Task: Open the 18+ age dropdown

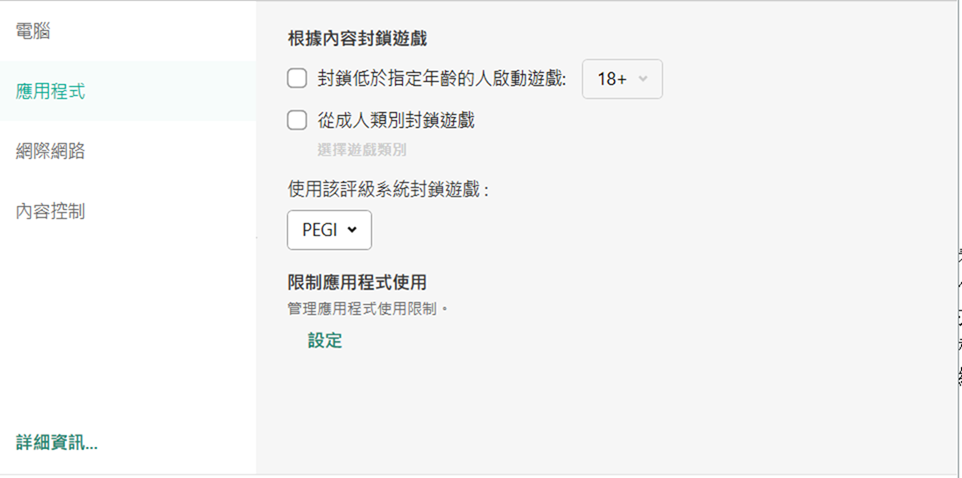Action: 621,79
